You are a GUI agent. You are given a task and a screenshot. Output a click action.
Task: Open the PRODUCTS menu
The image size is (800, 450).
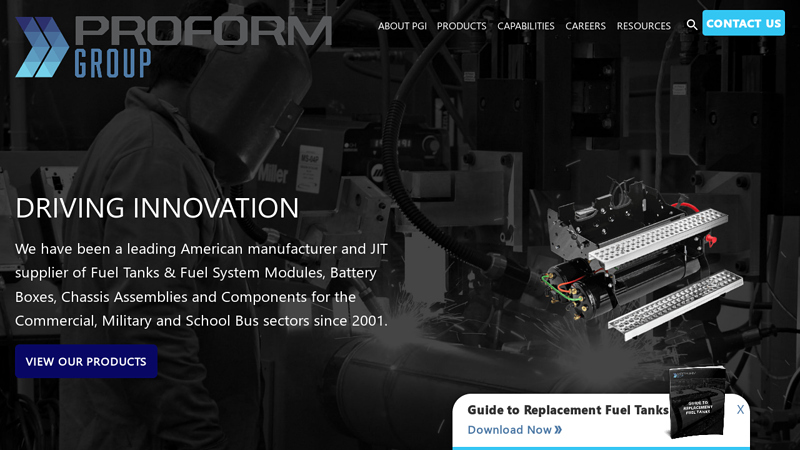pos(461,26)
